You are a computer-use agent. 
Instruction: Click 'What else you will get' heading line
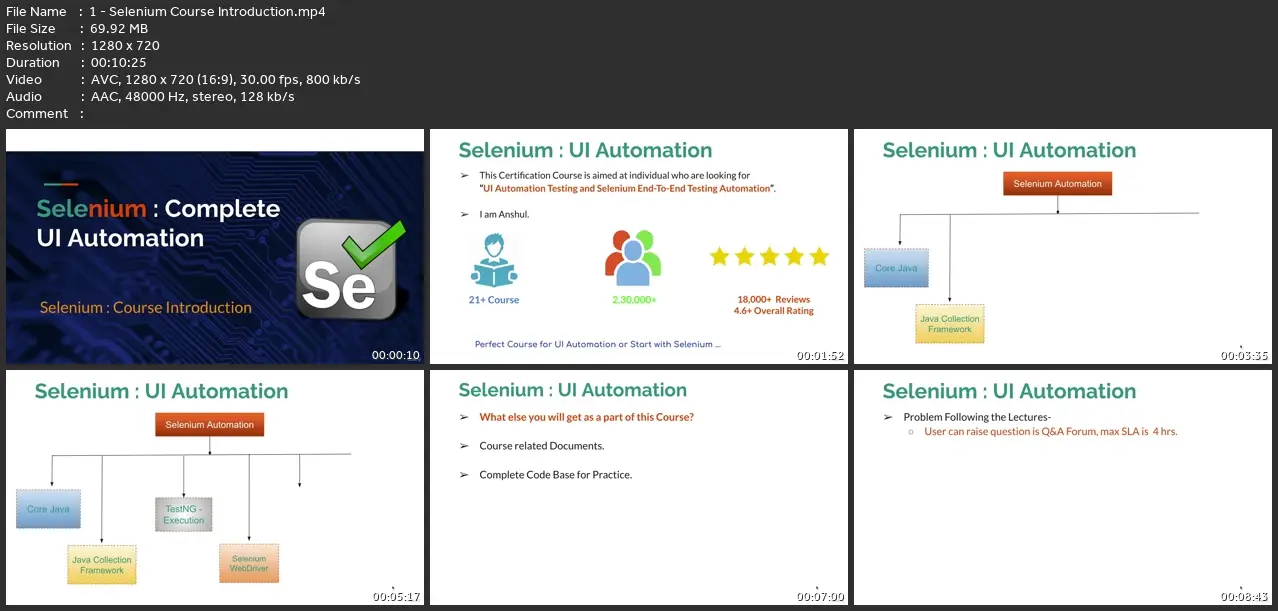click(x=587, y=417)
